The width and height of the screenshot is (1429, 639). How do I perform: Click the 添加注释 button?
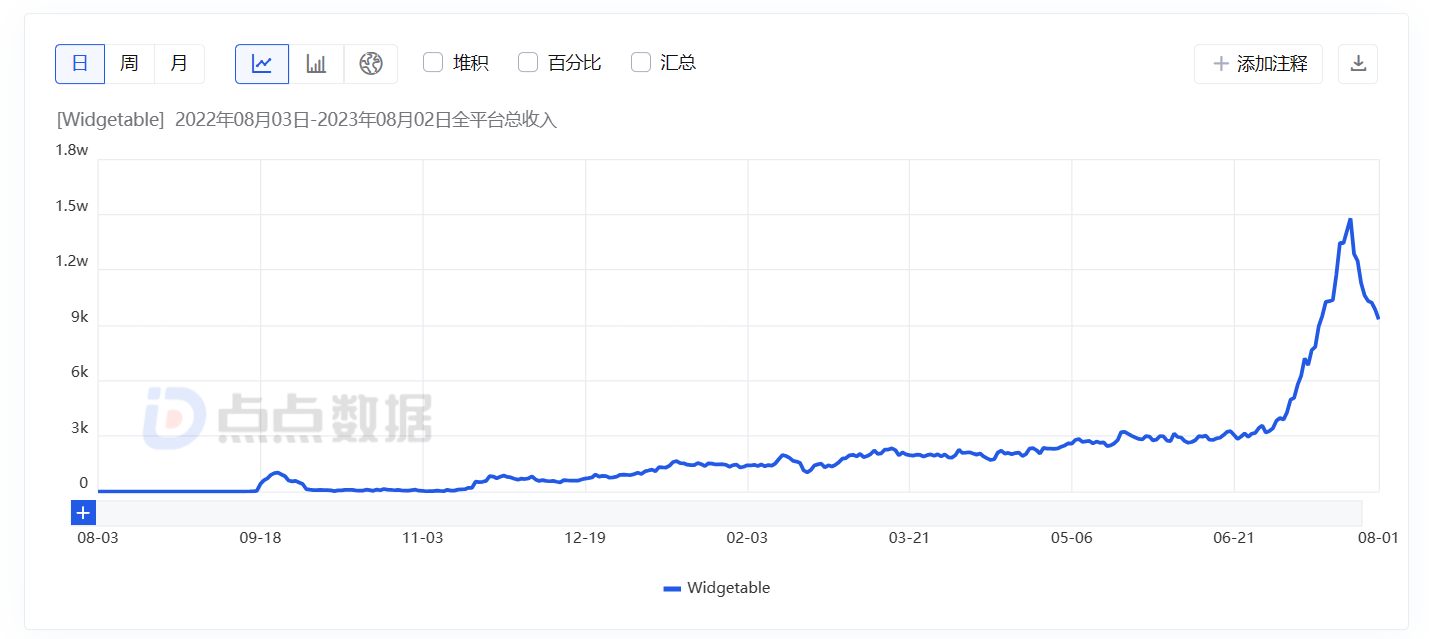1258,64
